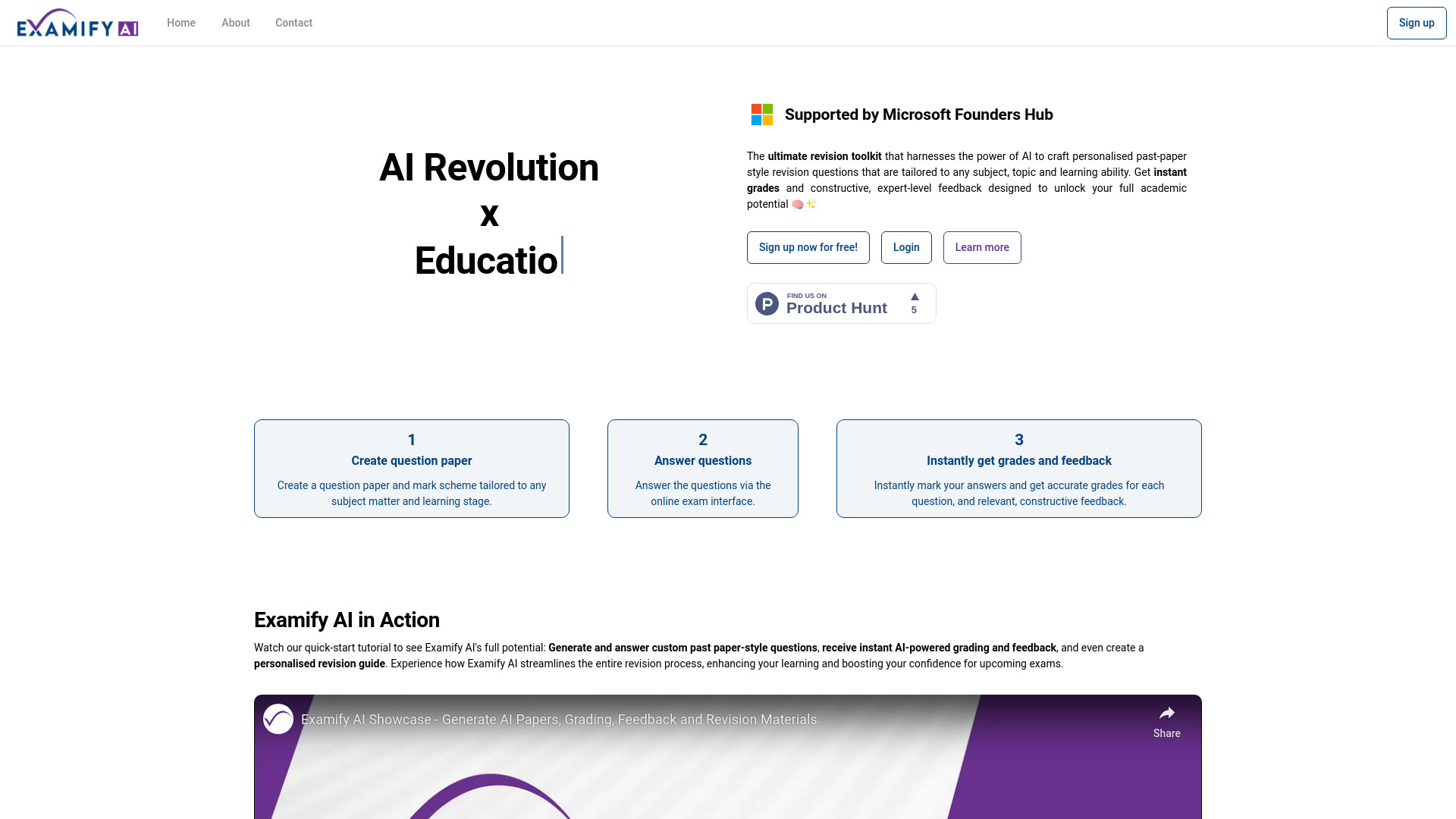Screen dimensions: 1456x819
Task: Click the Contact navigation link
Action: [x=294, y=22]
